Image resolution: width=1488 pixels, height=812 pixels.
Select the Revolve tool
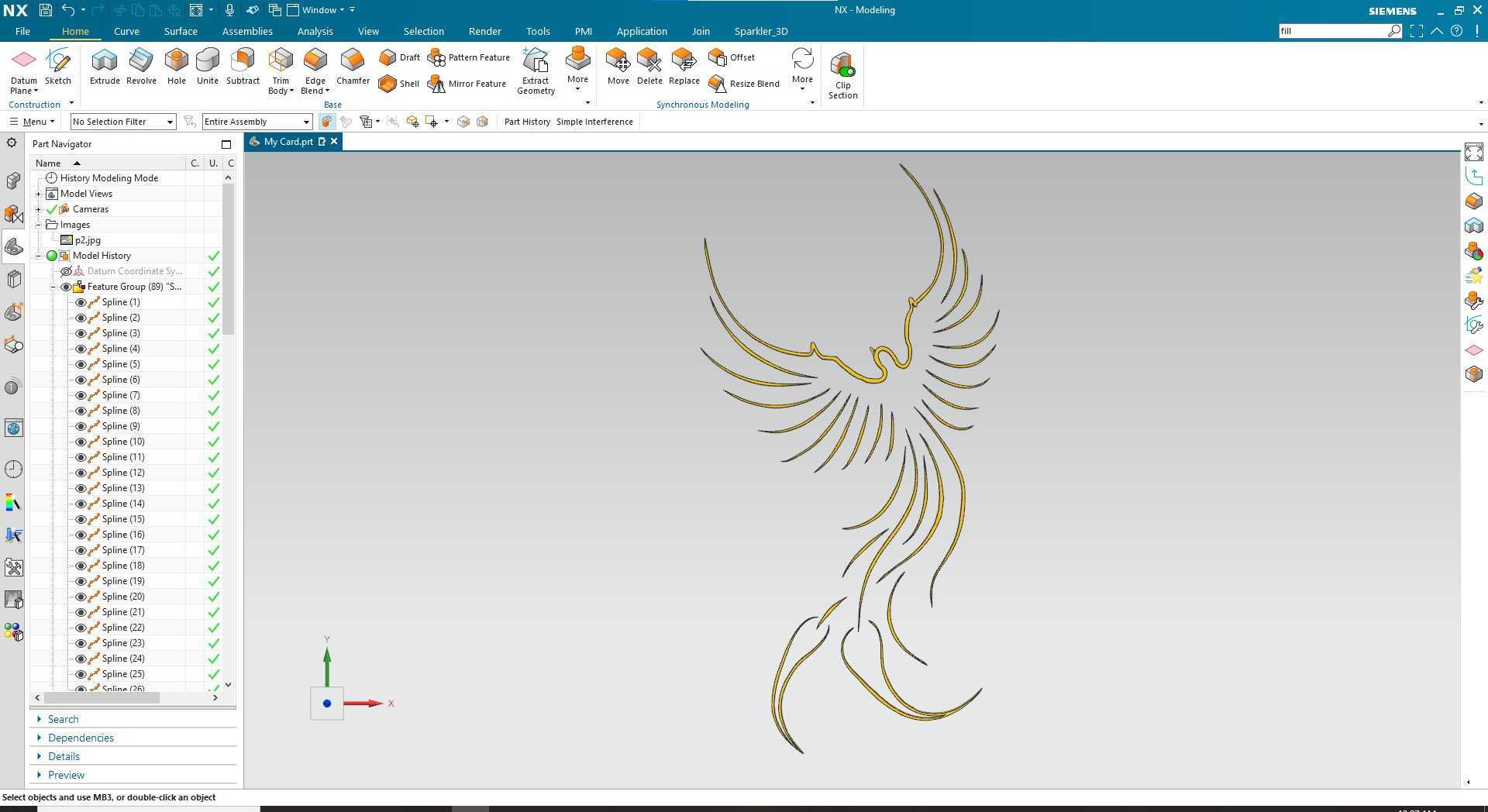click(x=141, y=66)
